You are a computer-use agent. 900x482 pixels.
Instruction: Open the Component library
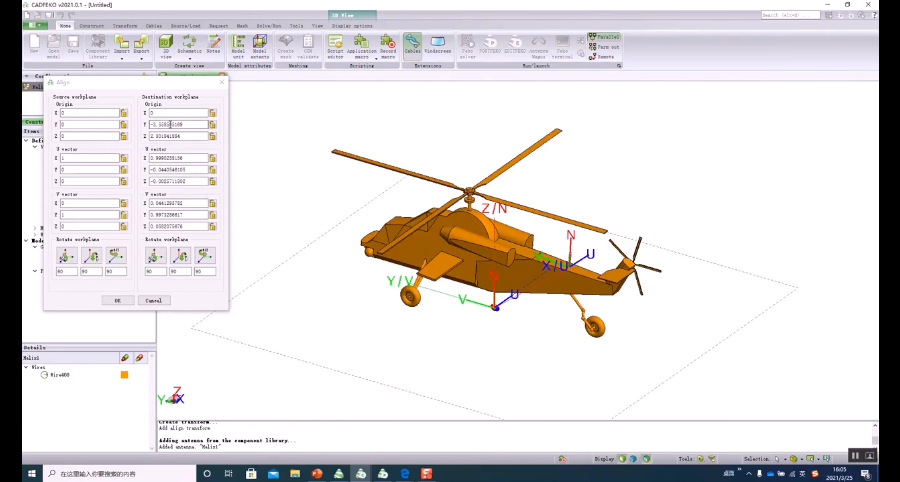coord(98,46)
